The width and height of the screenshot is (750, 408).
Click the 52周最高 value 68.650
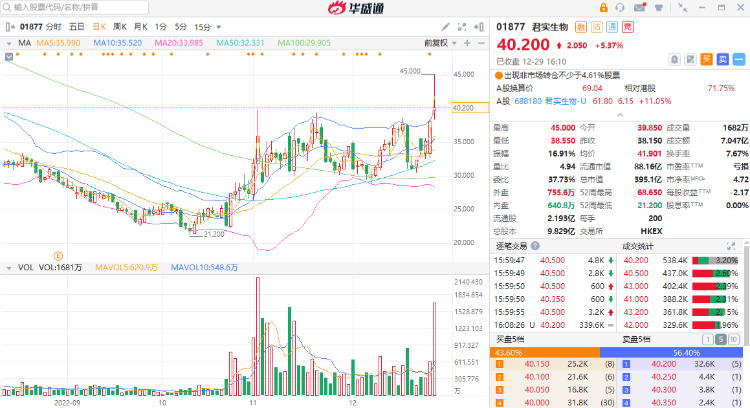tap(650, 192)
